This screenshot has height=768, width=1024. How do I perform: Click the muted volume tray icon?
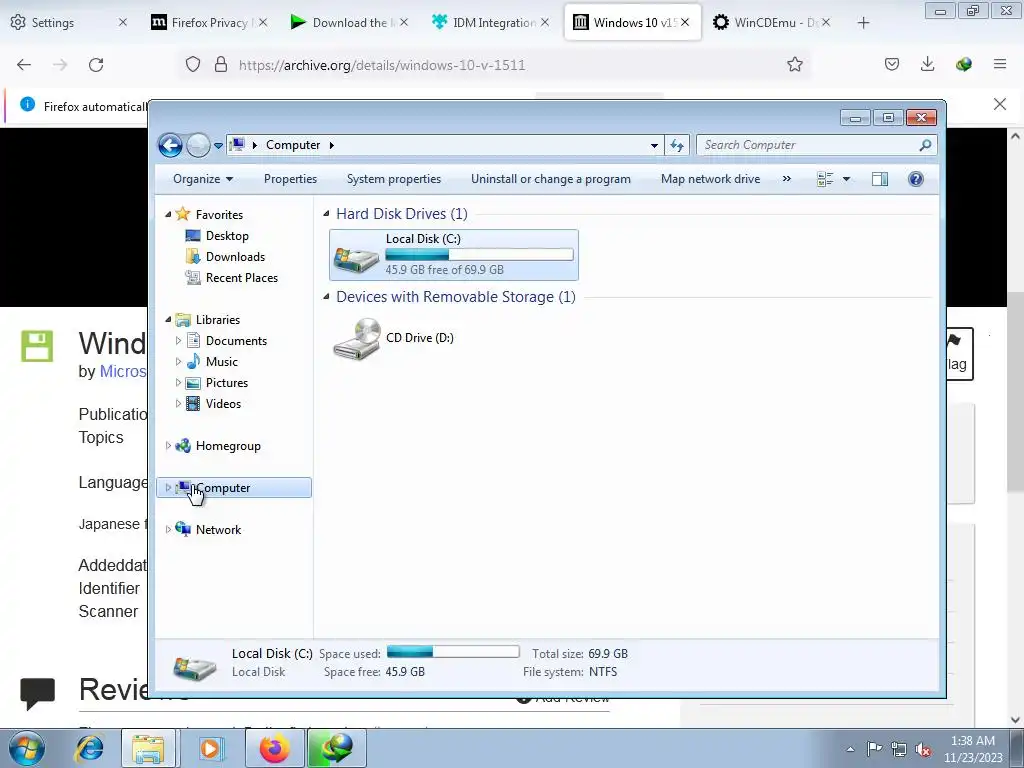pos(923,750)
